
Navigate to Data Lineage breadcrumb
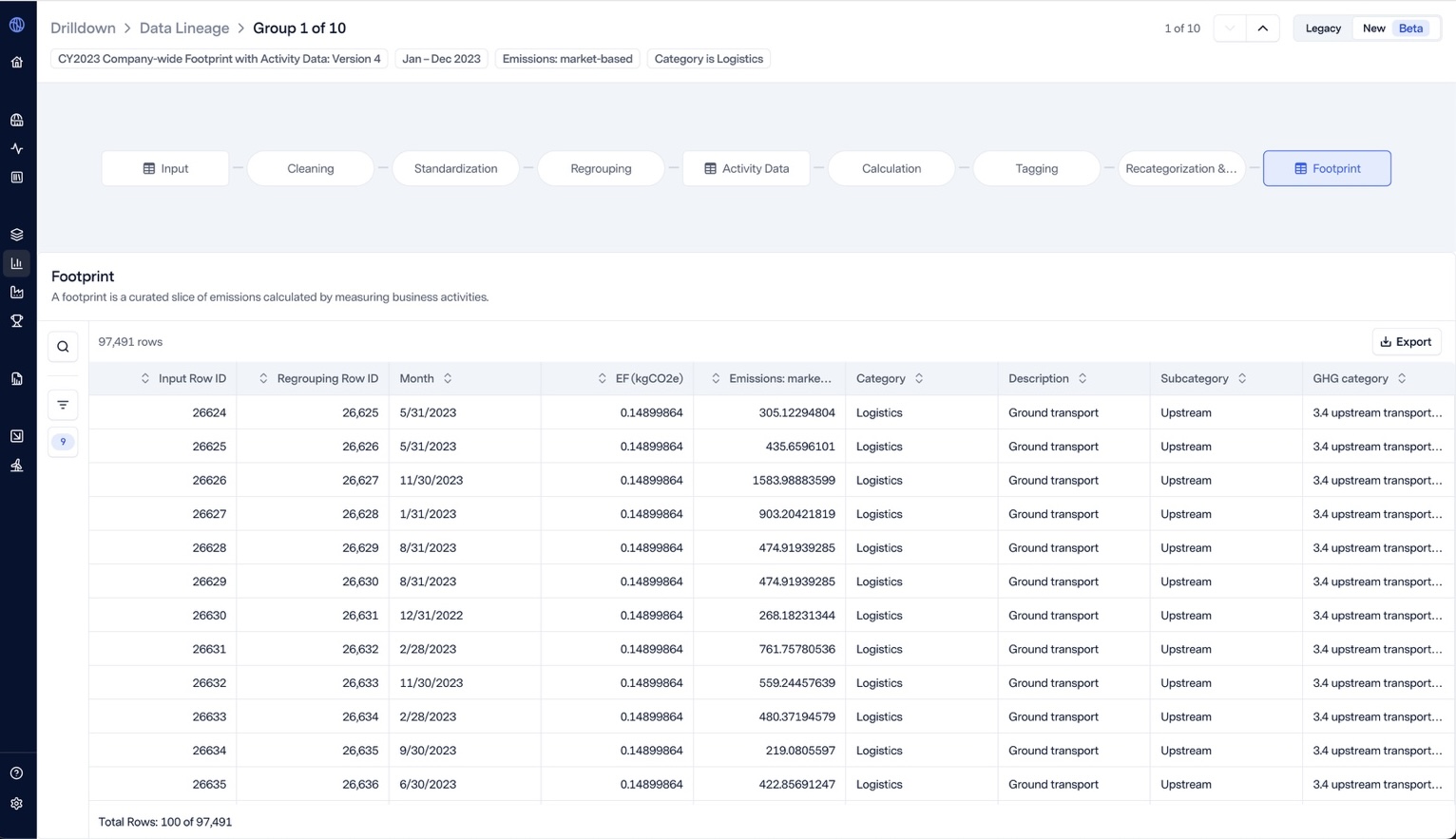pos(184,29)
